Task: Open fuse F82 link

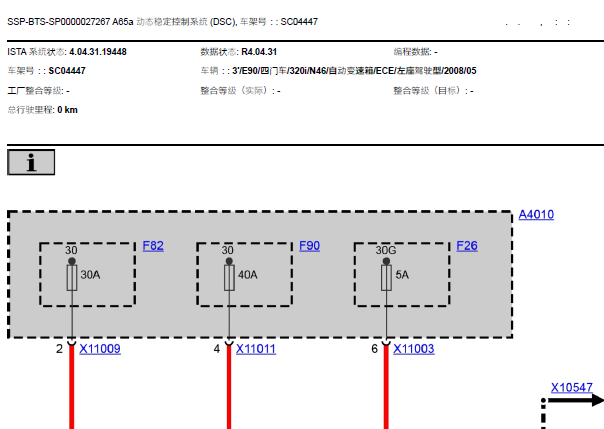Action: [x=153, y=246]
